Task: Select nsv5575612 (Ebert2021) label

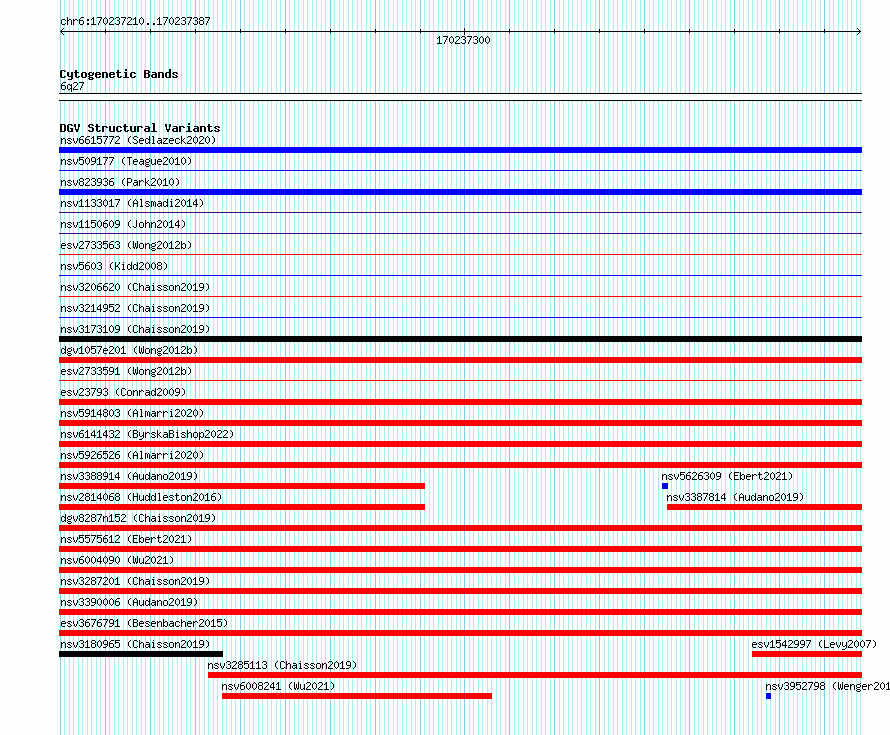Action: pyautogui.click(x=126, y=539)
